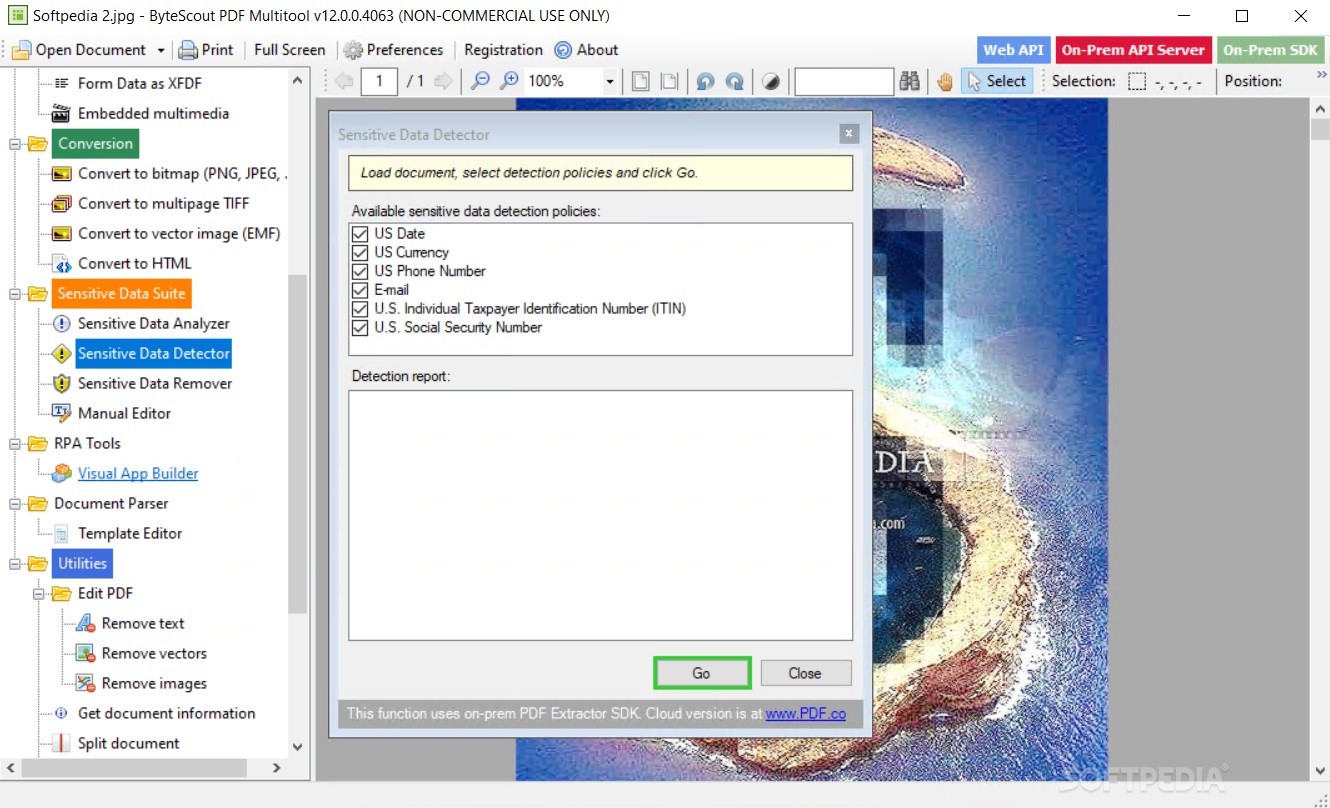Select Sensitive Data Detector tree item
Viewport: 1330px width, 808px height.
(154, 353)
